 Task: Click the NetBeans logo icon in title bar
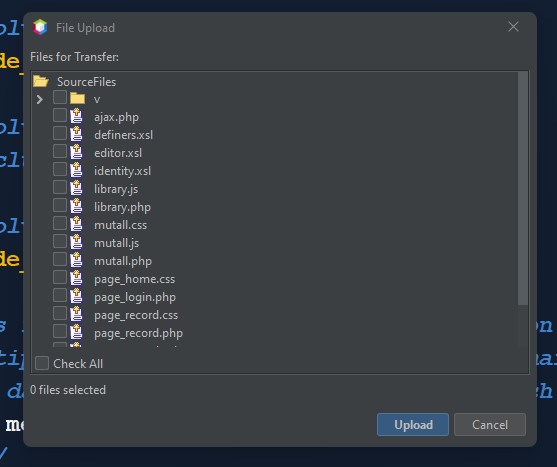(40, 27)
